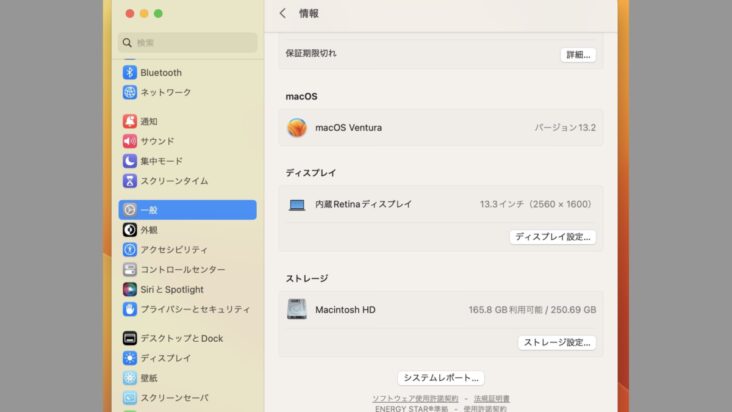Open ディスプレイ設定... button
The width and height of the screenshot is (732, 412).
click(x=553, y=237)
